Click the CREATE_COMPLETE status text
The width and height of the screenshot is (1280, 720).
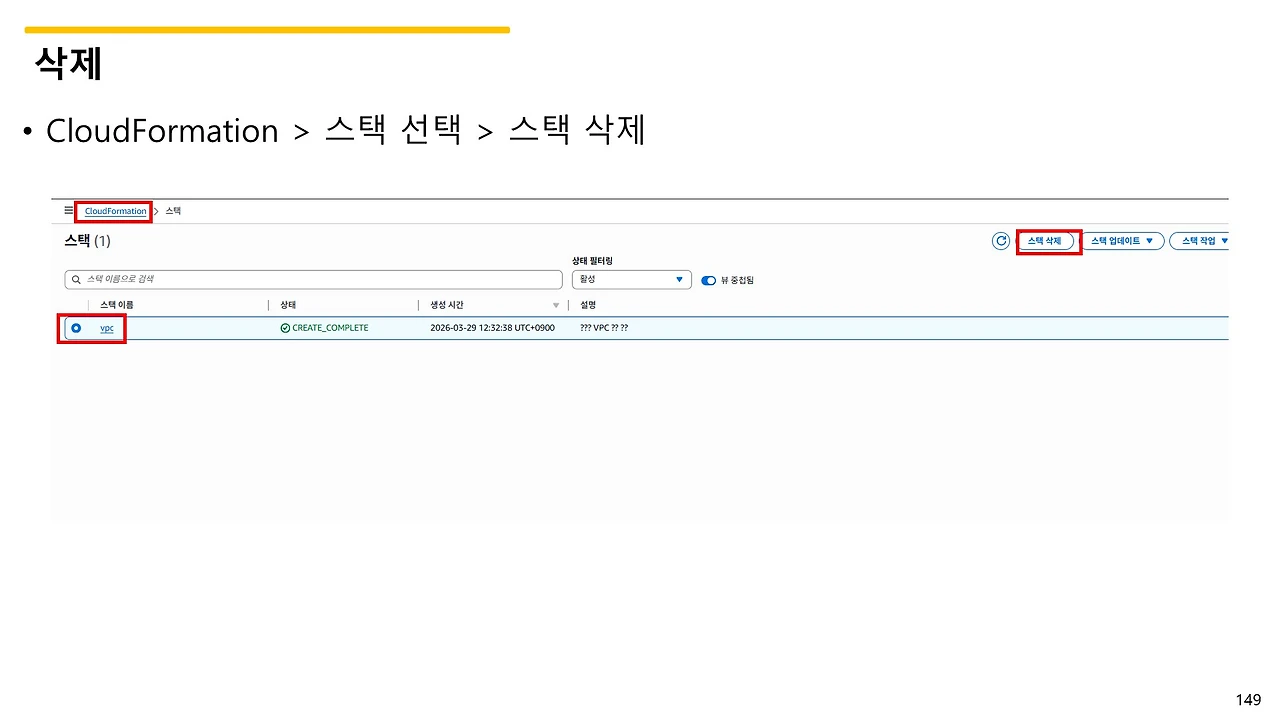[330, 327]
